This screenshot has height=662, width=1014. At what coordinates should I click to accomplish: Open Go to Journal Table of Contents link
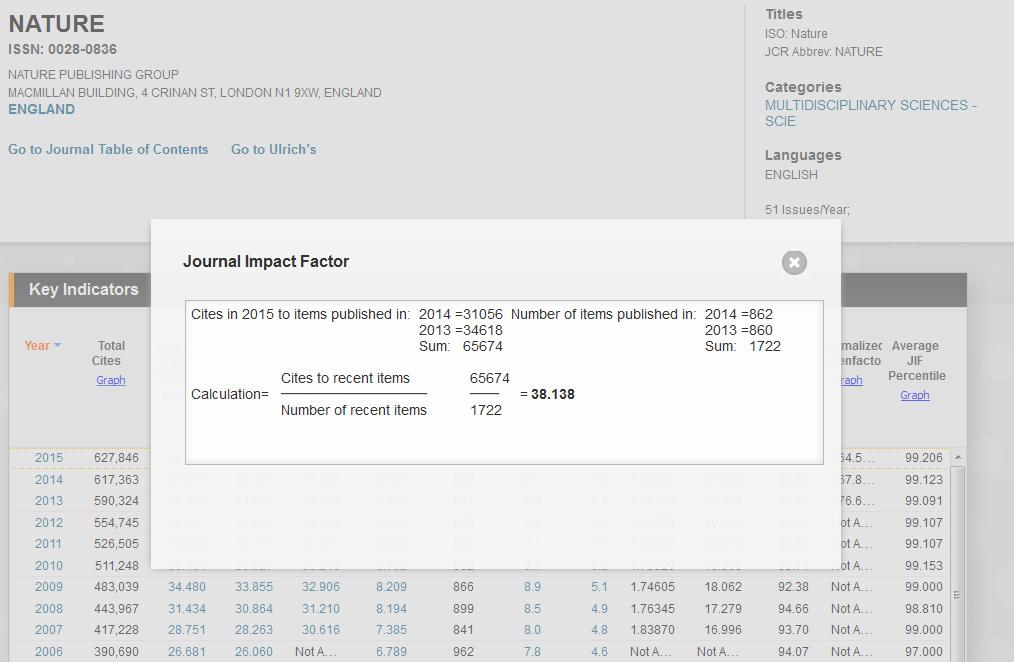[108, 149]
